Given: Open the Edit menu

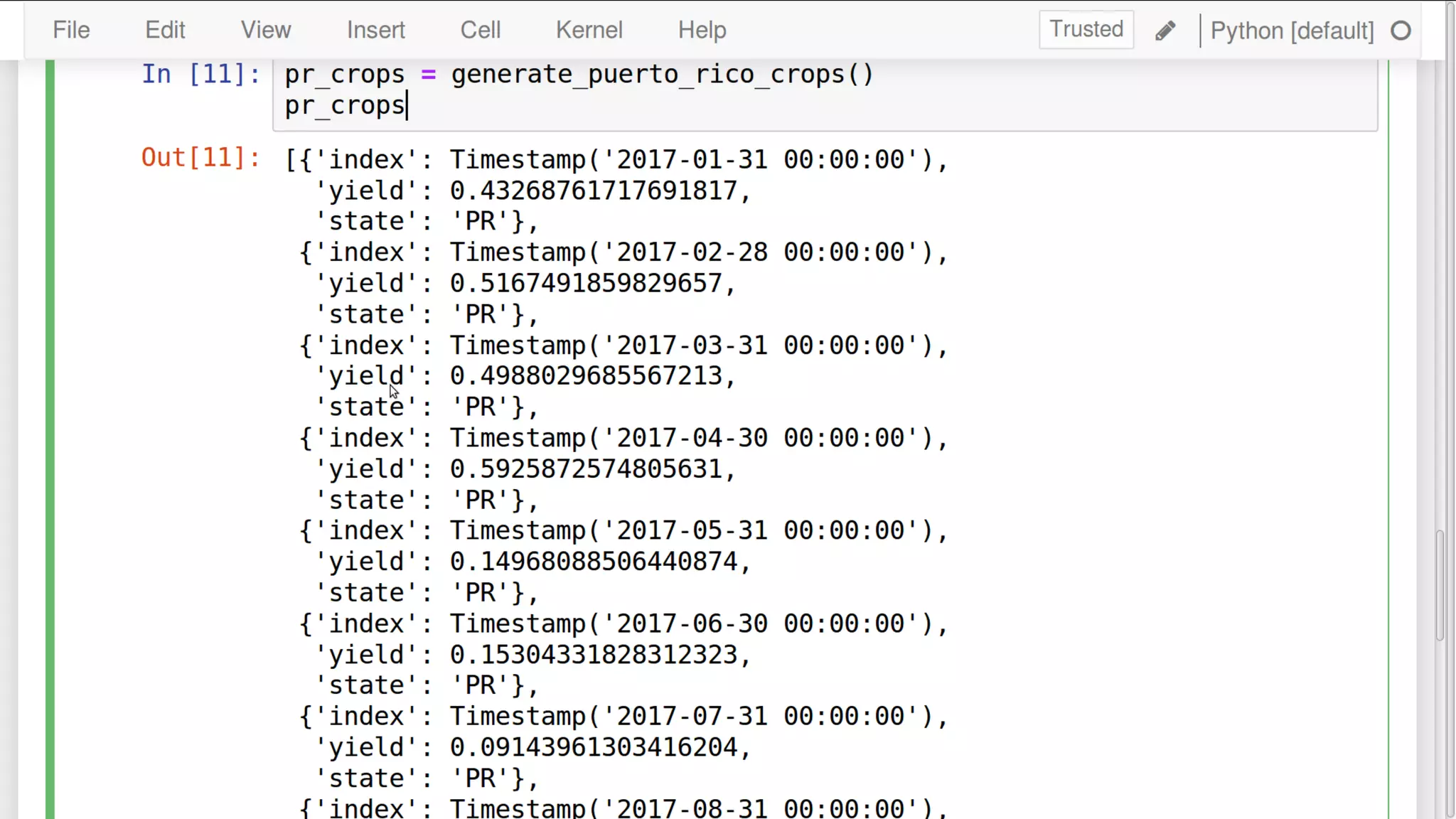Looking at the screenshot, I should [x=165, y=30].
